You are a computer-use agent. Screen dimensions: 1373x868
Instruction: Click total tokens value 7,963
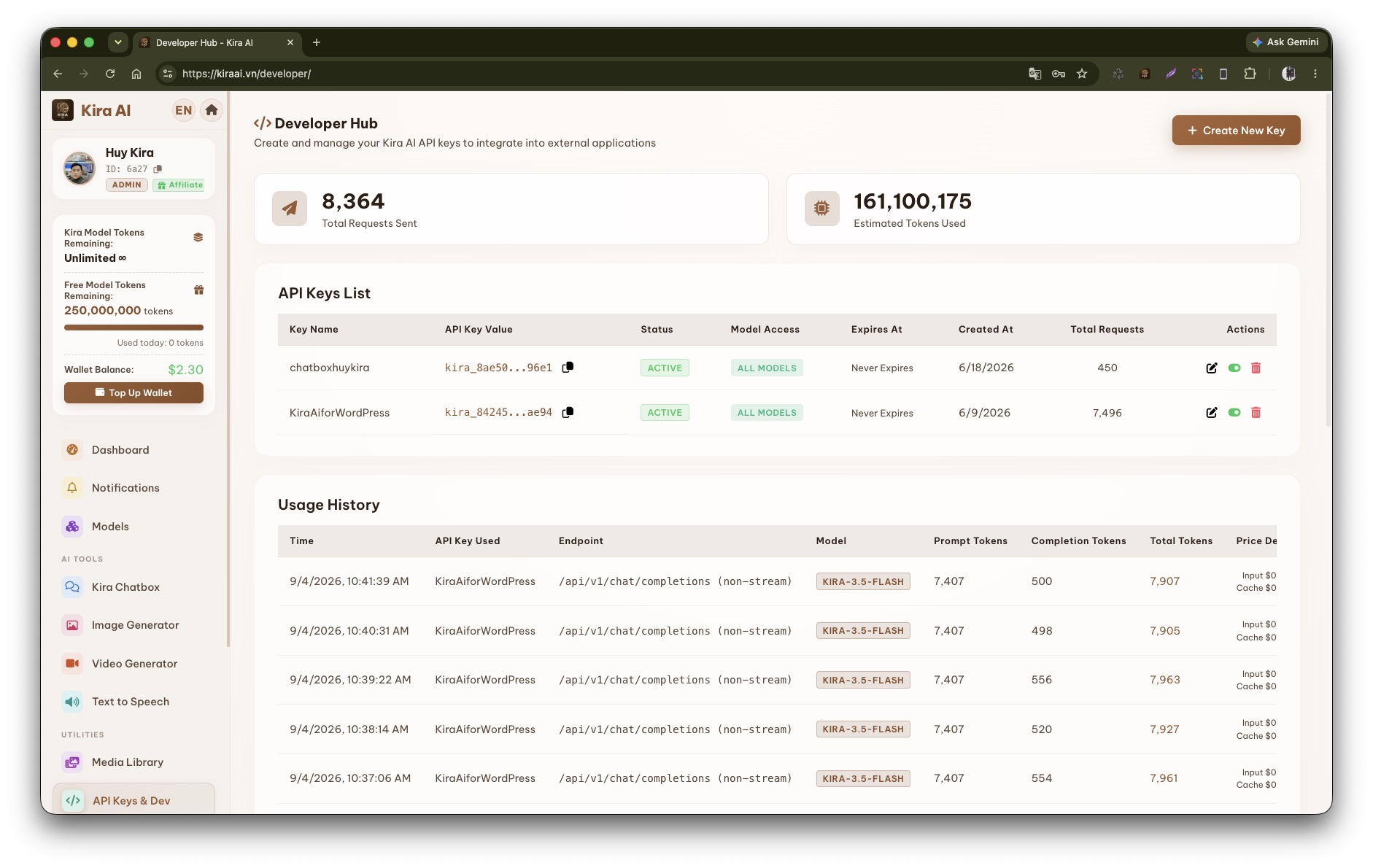[1165, 680]
